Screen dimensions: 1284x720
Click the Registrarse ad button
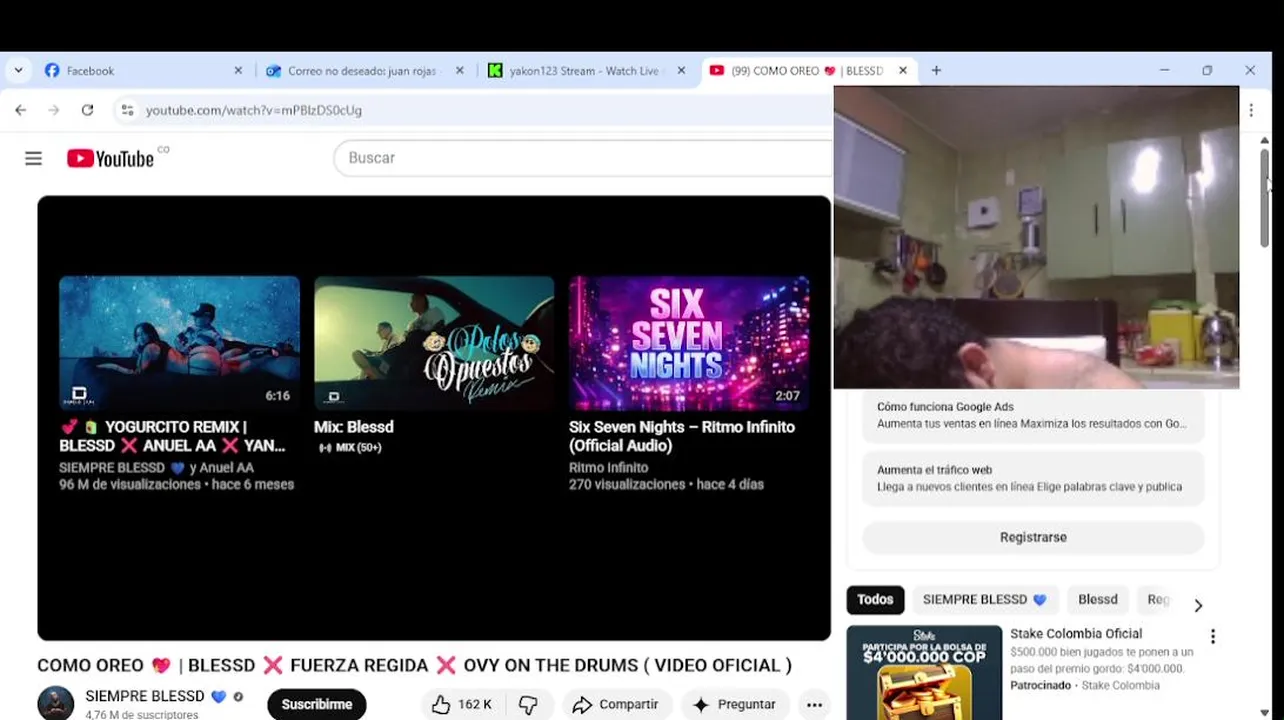tap(1033, 537)
